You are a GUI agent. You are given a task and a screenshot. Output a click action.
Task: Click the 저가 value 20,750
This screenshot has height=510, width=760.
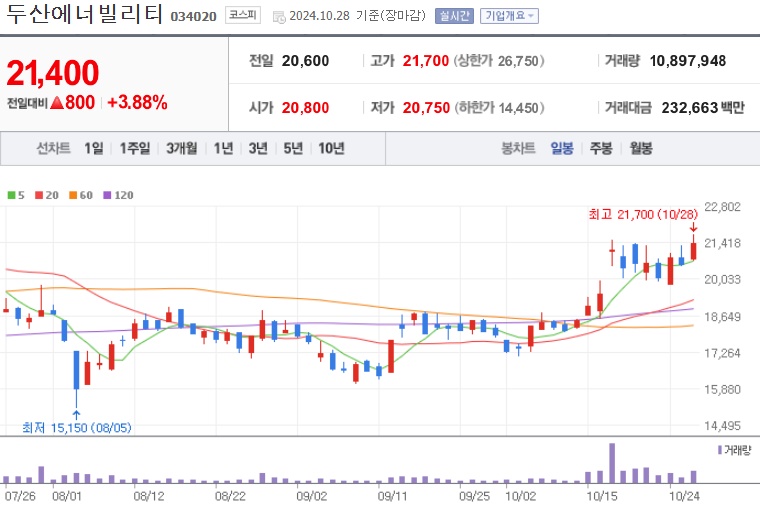pos(426,108)
